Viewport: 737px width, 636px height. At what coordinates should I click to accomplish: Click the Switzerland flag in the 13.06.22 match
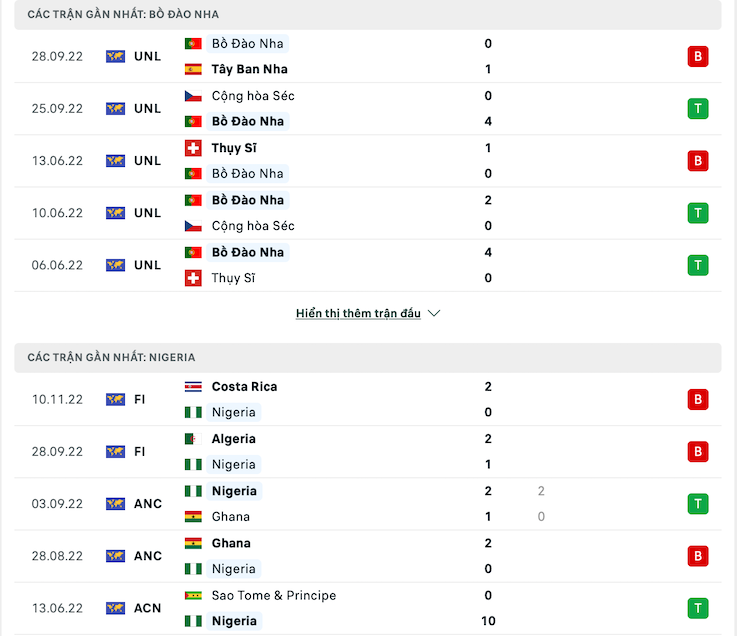coord(193,148)
